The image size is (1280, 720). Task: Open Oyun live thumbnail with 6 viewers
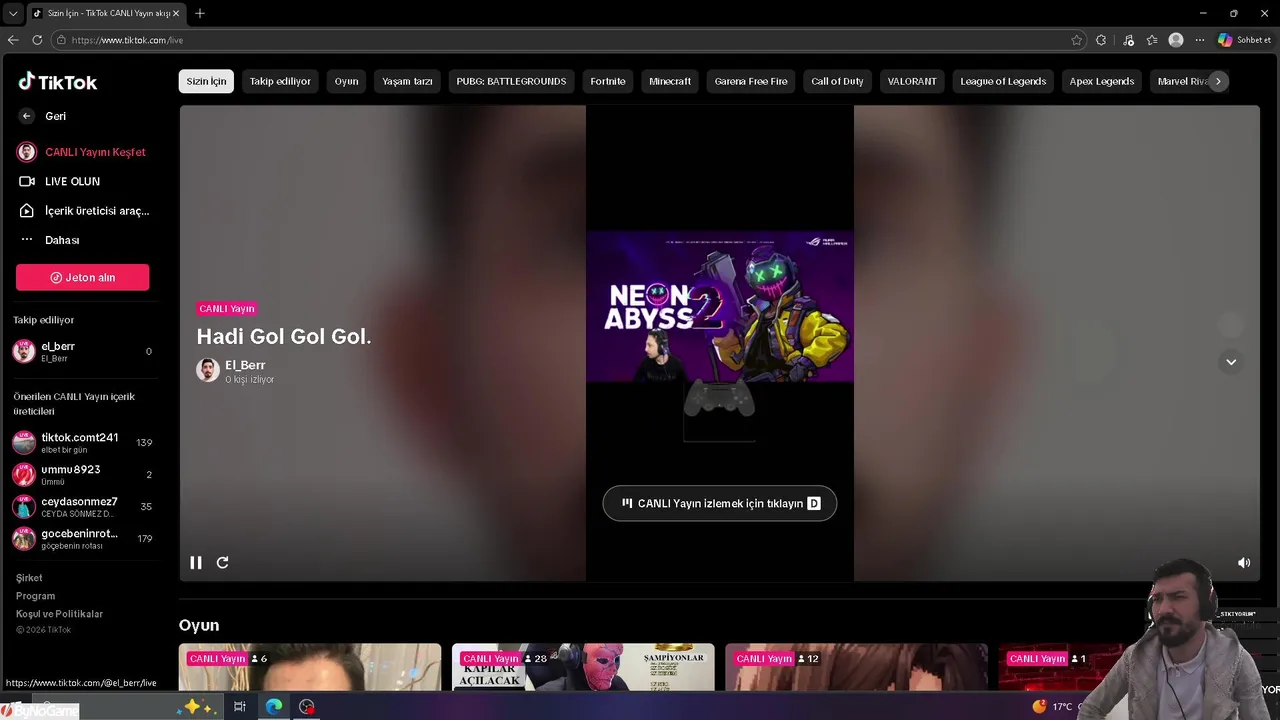(x=310, y=667)
